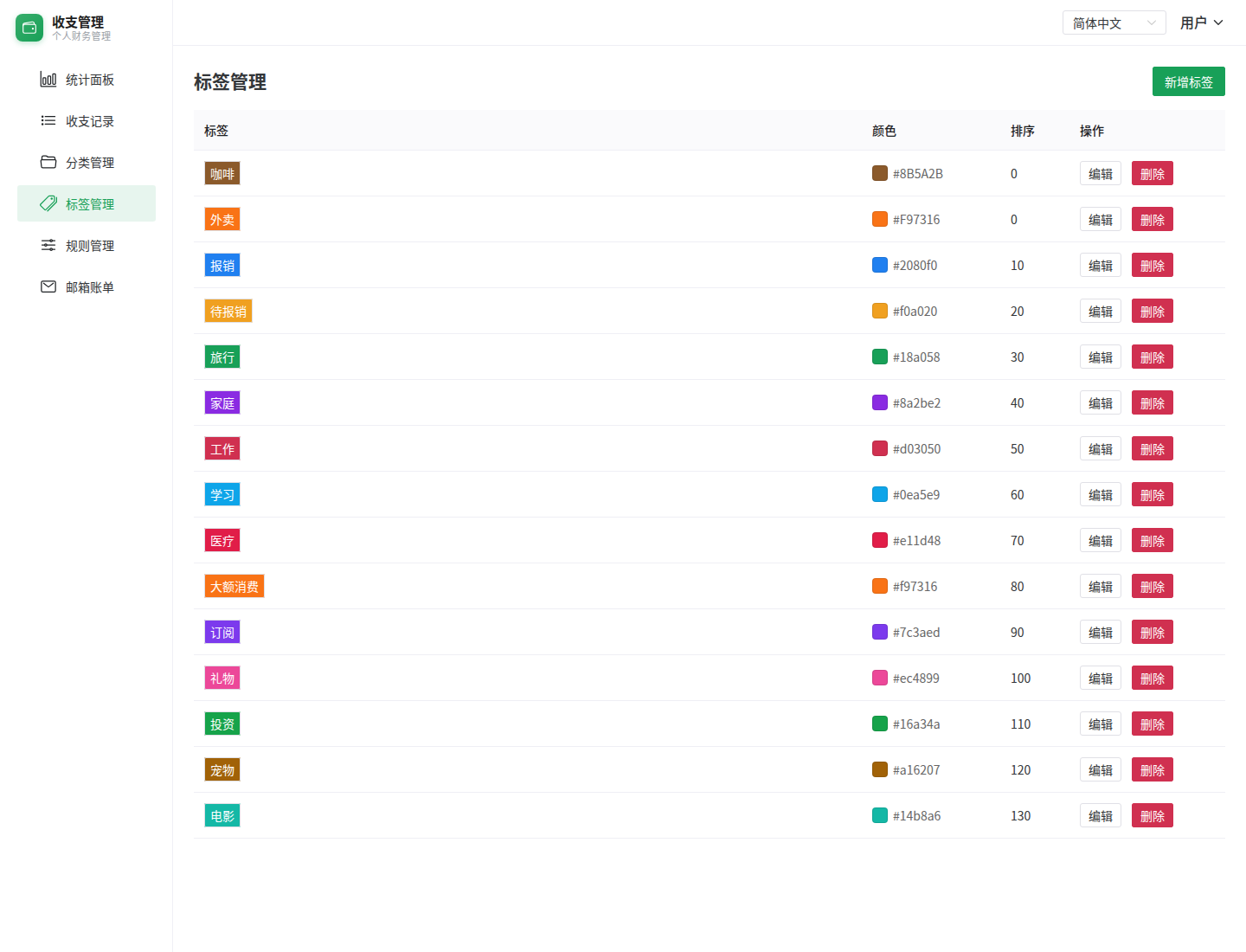This screenshot has width=1246, height=952.
Task: Click the sort value 120
Action: coord(1021,769)
